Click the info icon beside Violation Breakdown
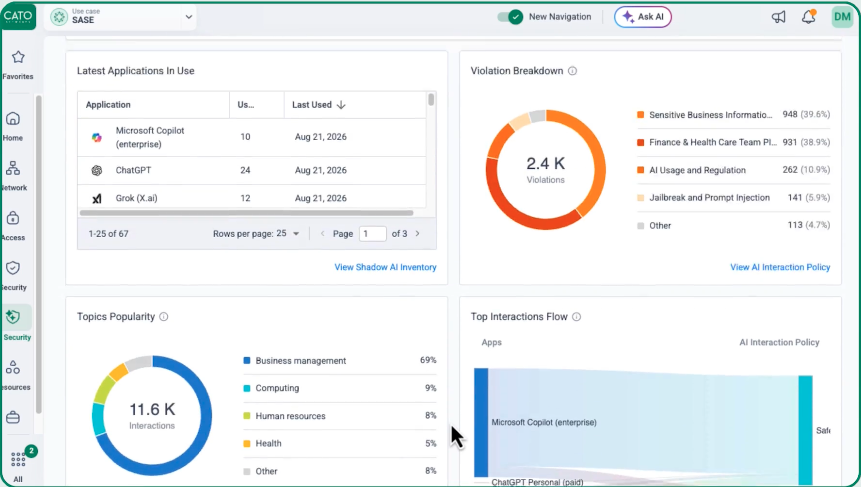 click(x=572, y=71)
